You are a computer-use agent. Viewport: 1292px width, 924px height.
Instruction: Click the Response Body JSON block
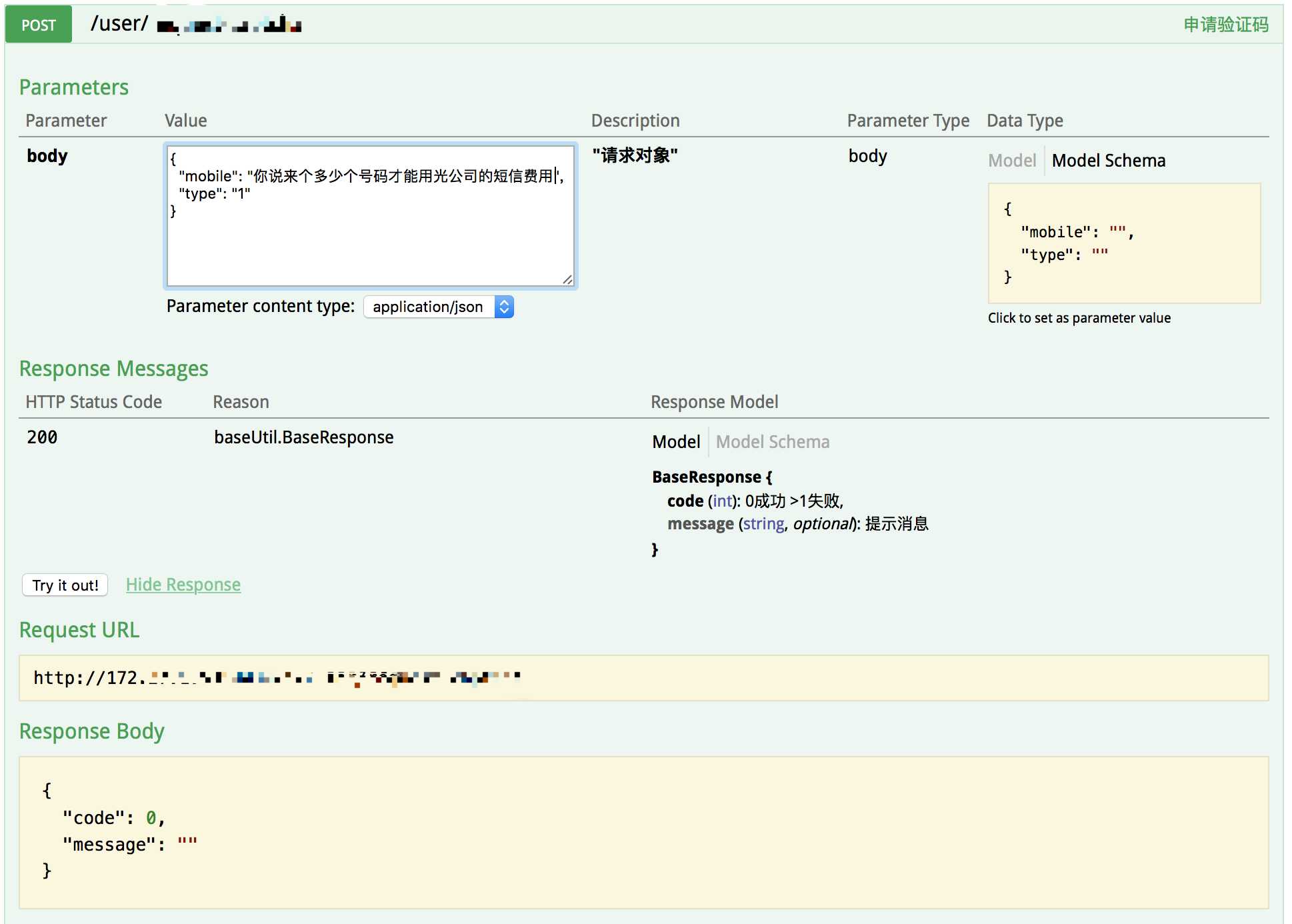(643, 832)
